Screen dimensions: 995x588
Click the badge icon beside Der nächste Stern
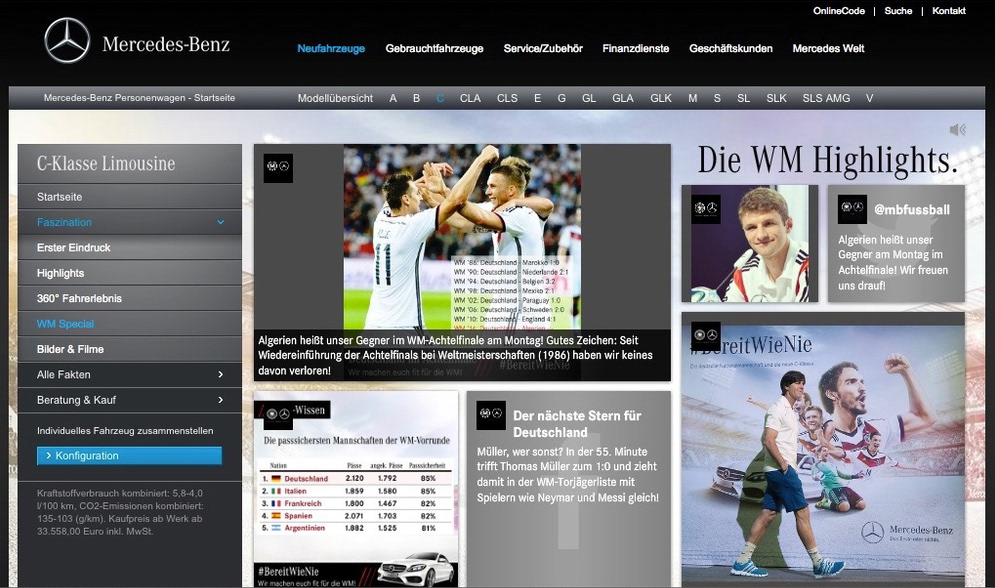pos(491,415)
